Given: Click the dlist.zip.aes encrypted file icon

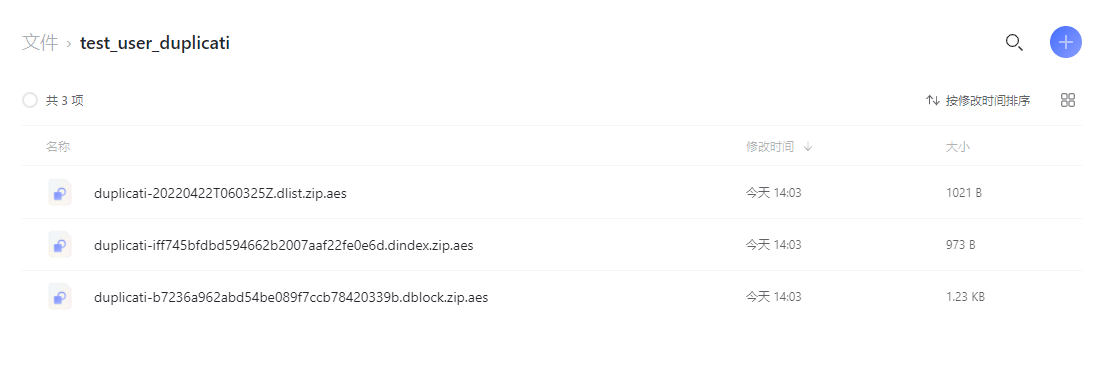Looking at the screenshot, I should pyautogui.click(x=59, y=192).
